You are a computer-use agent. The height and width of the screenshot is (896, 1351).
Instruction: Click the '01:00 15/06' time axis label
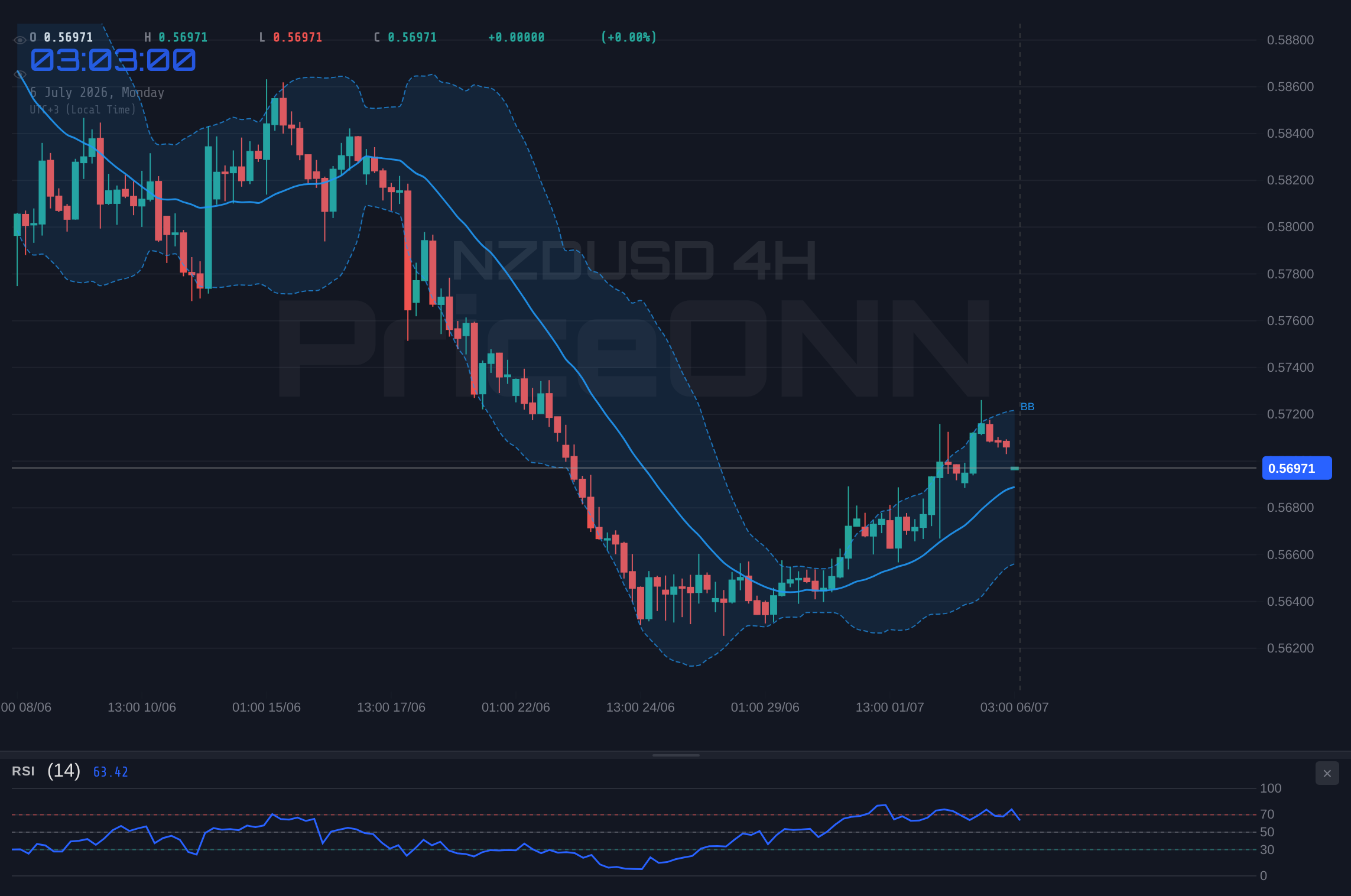pos(267,707)
